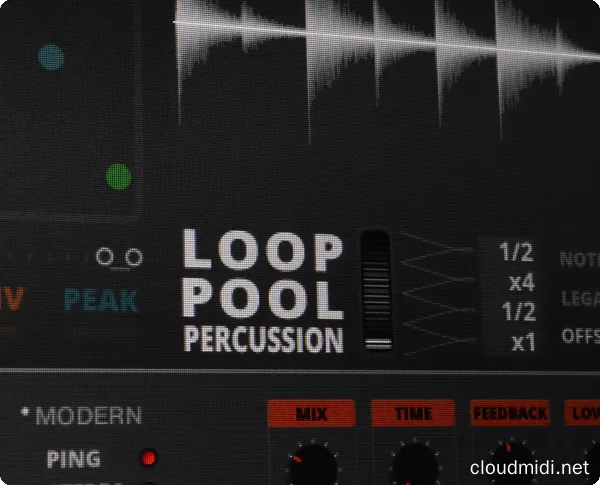Click the LOOP POOL PERCUSSION logo

[x=263, y=291]
